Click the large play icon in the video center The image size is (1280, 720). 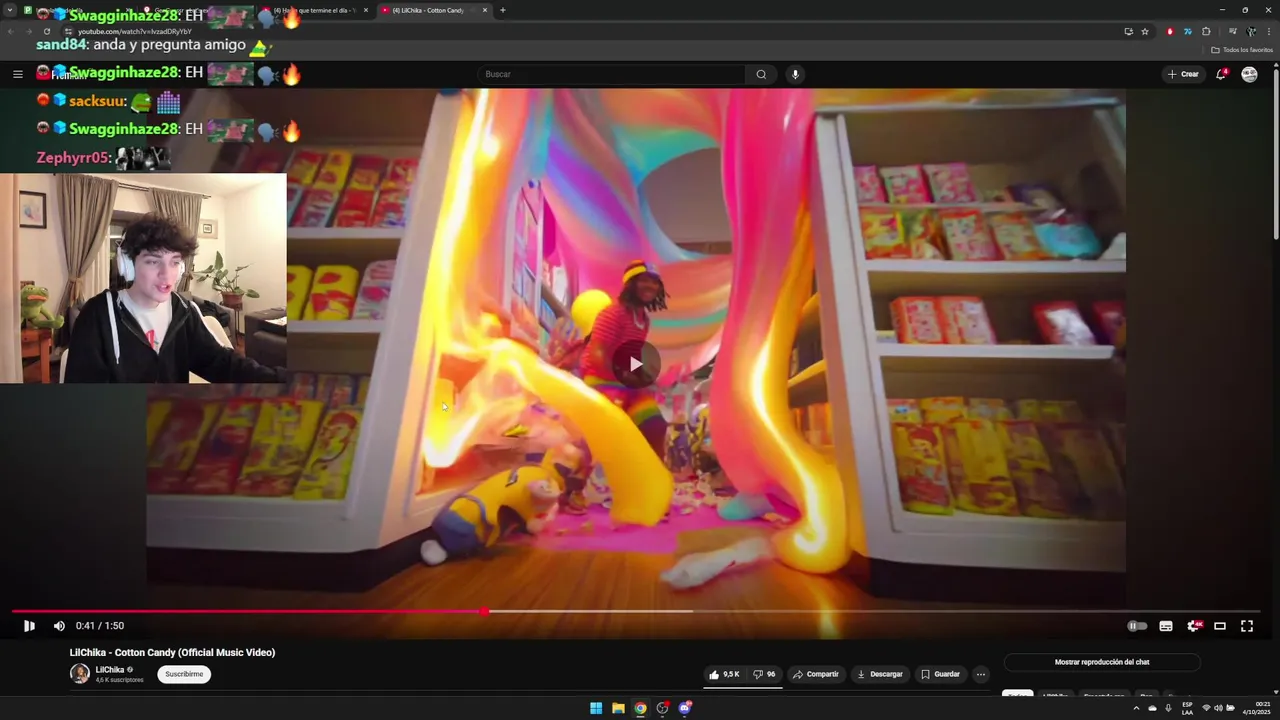pyautogui.click(x=636, y=365)
